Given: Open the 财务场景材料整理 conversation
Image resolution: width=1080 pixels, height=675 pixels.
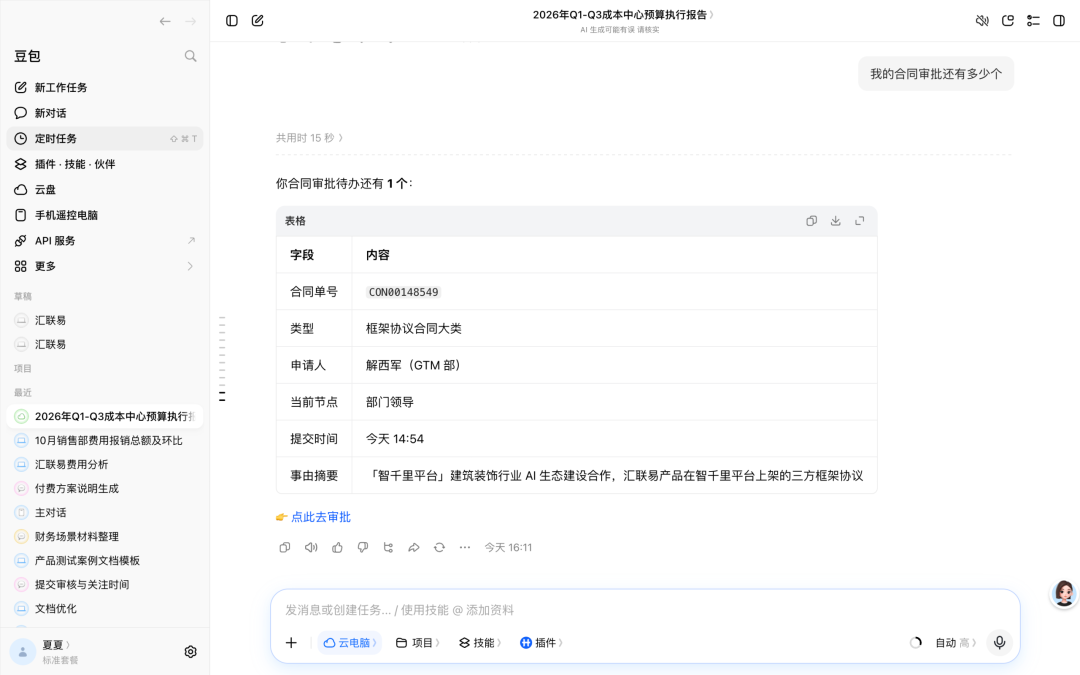Looking at the screenshot, I should [x=105, y=537].
